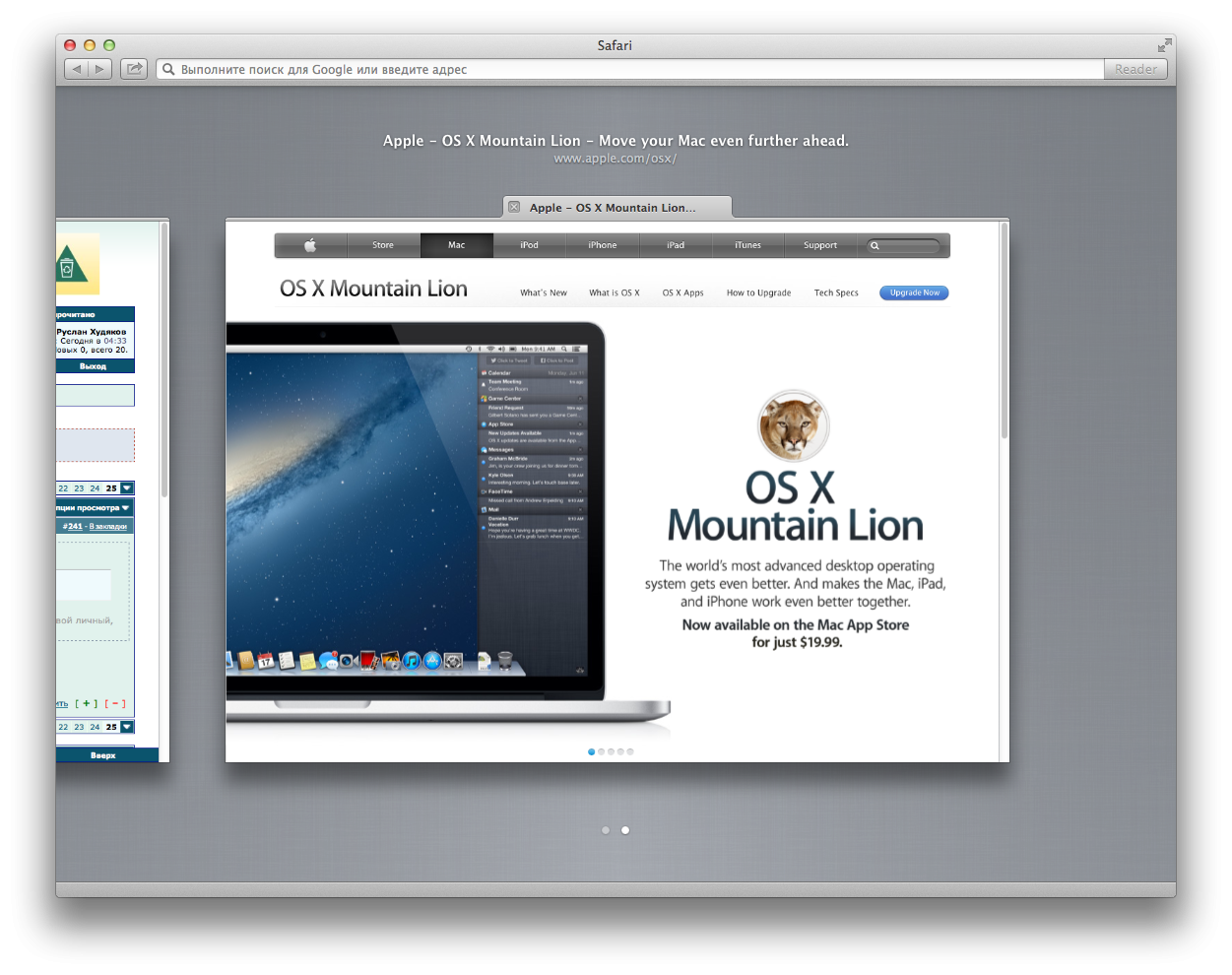Viewport: 1232px width, 975px height.
Task: Click the Trash icon in the MacBook dock image
Action: [505, 661]
